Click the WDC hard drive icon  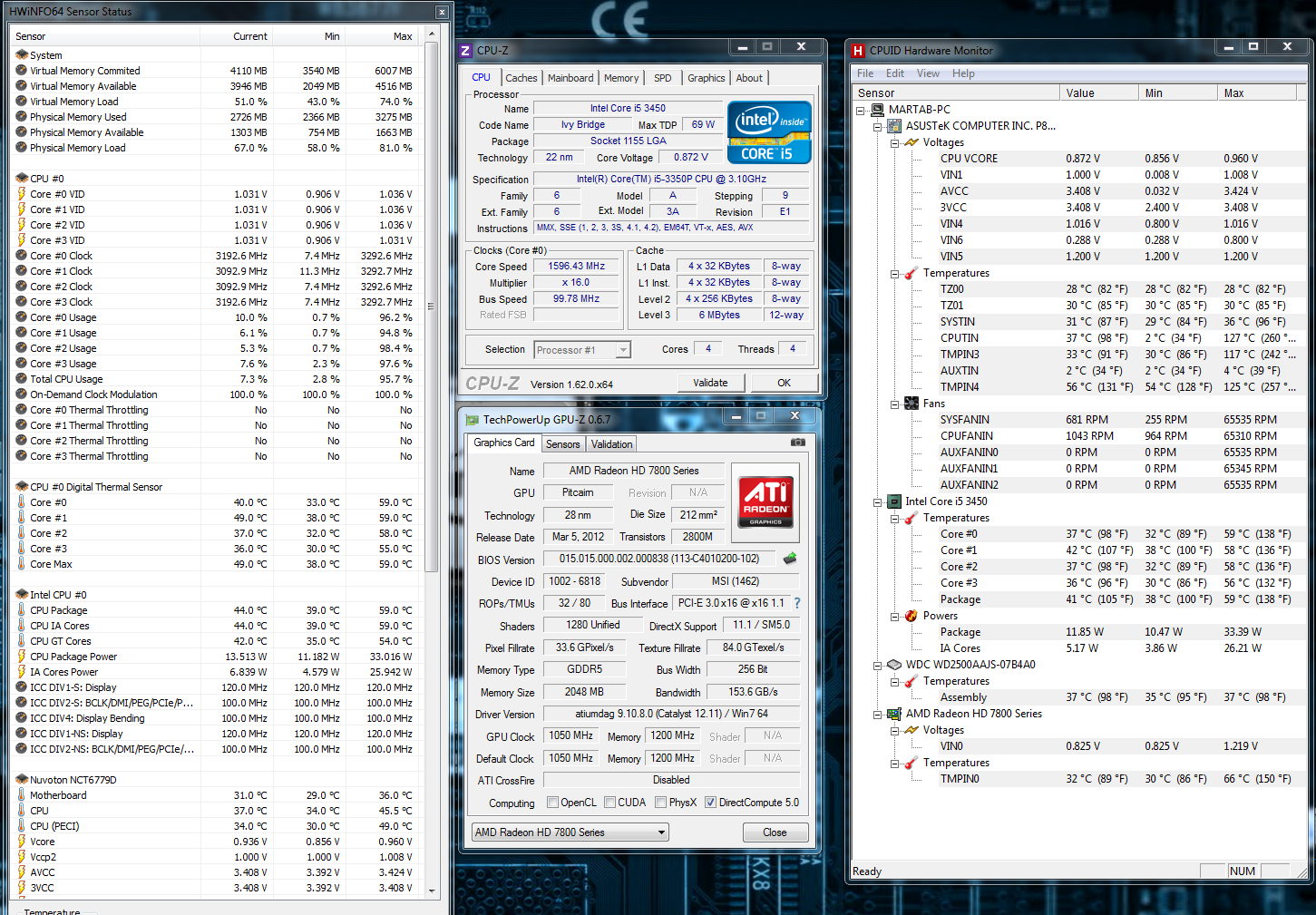pos(894,665)
